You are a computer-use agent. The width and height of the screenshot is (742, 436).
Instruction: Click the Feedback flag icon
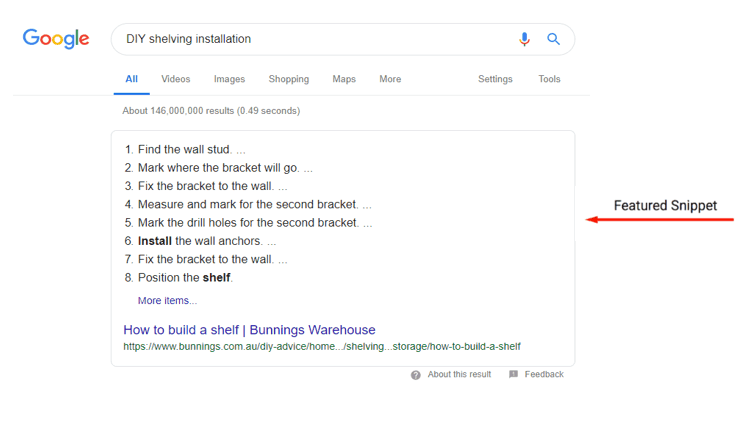click(x=513, y=374)
